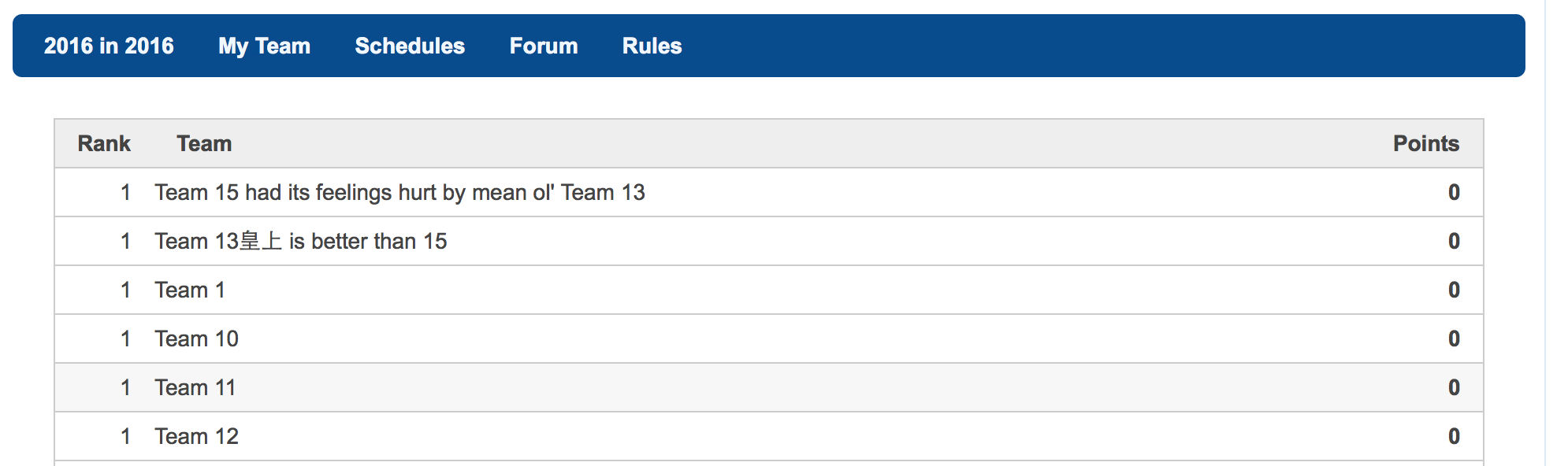Click the points value for Team 1

click(x=1454, y=290)
